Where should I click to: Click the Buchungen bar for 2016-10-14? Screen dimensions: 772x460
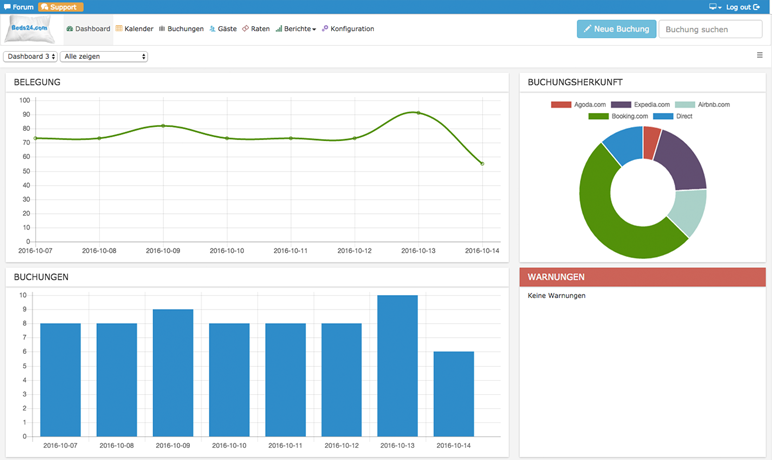point(453,394)
